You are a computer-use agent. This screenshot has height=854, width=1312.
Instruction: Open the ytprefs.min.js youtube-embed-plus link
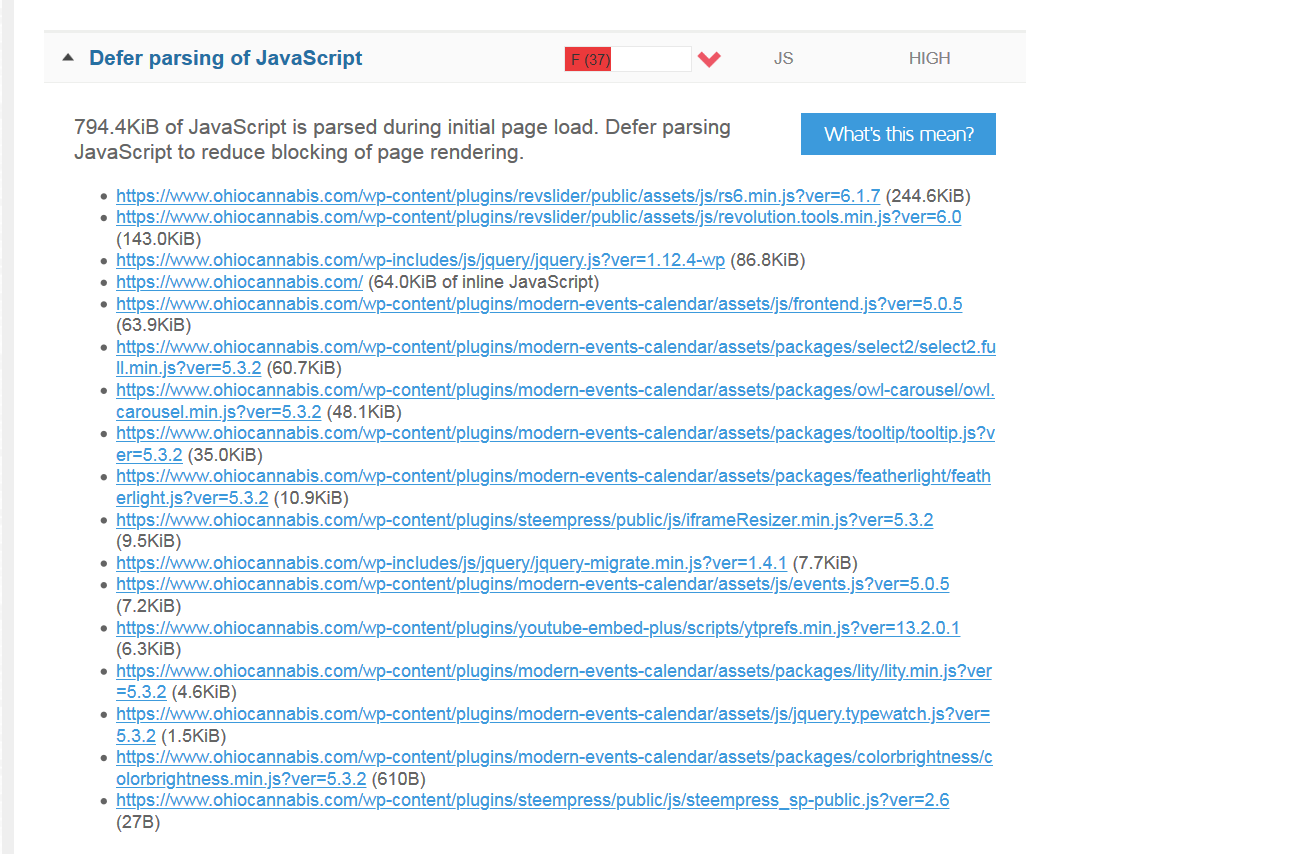537,628
